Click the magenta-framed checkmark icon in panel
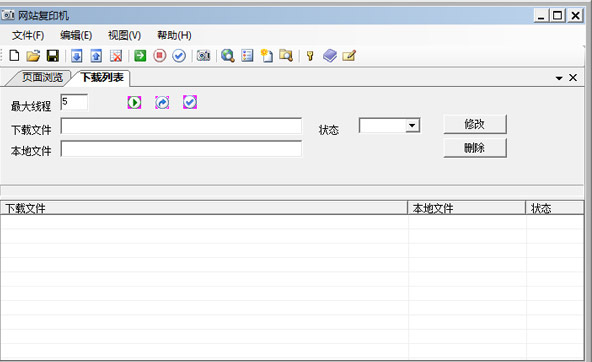Image resolution: width=592 pixels, height=362 pixels. (190, 102)
